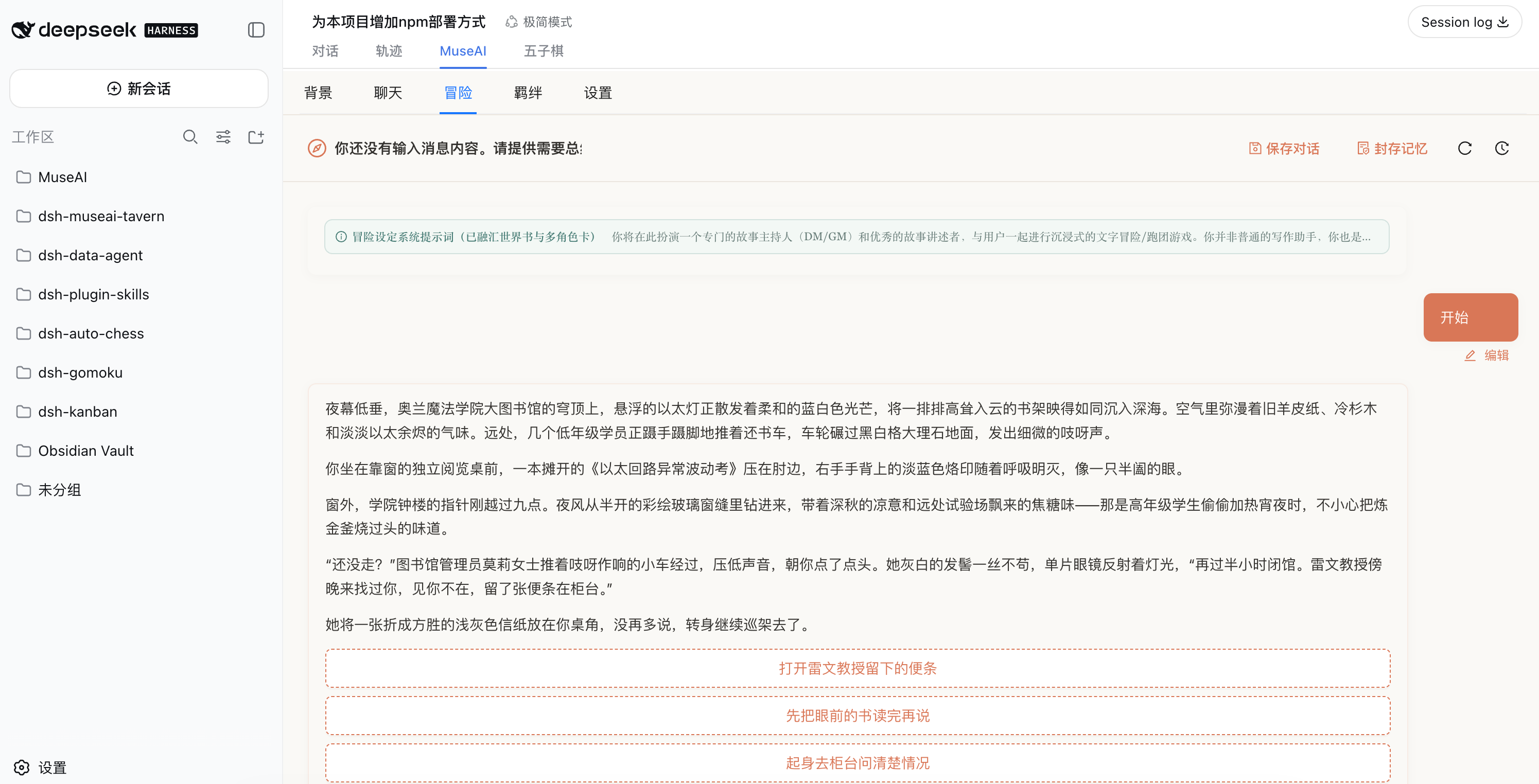Click the conversation title 你还没有输入消息内容

click(x=458, y=148)
